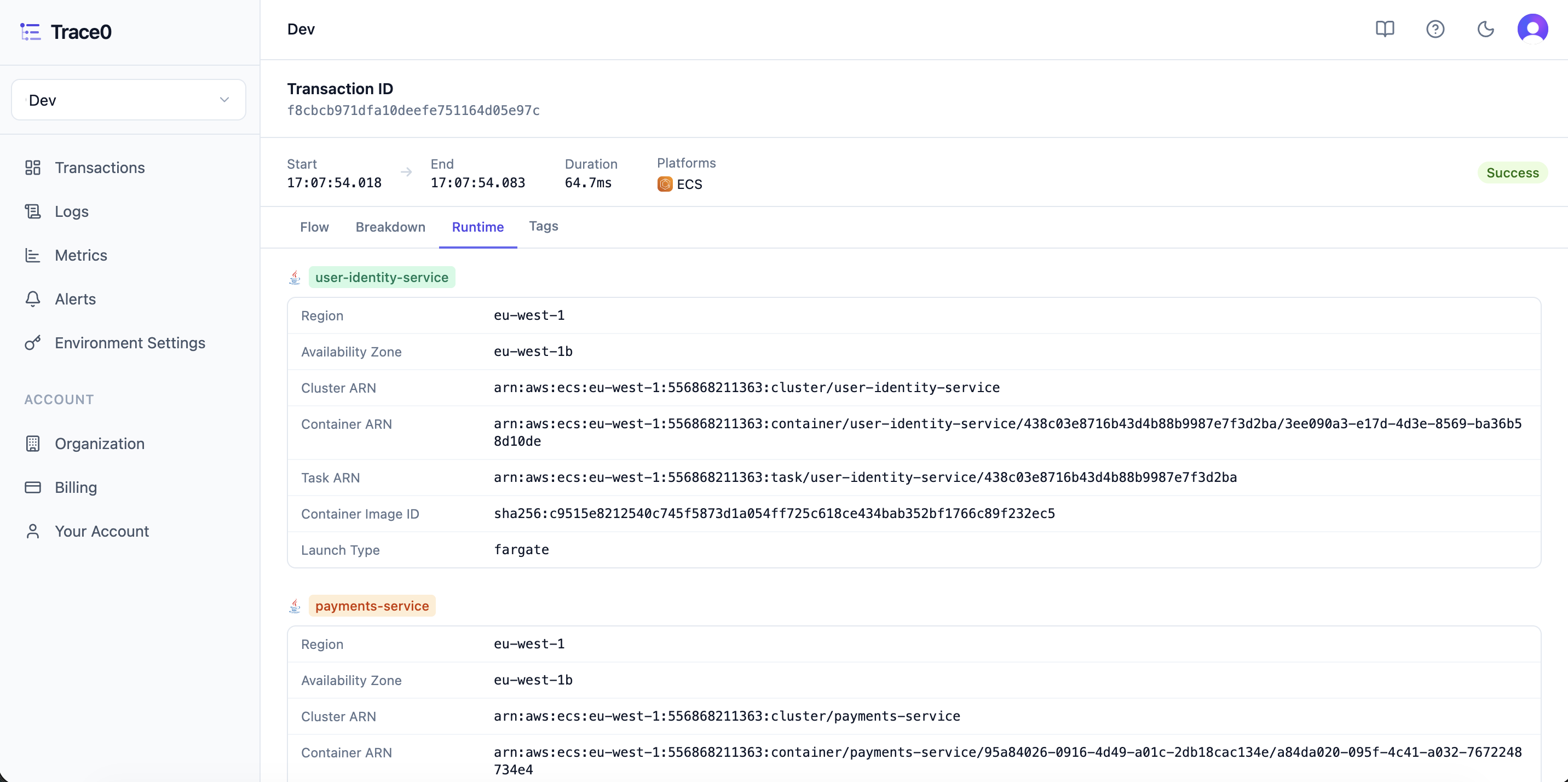Click transaction ID f8cbcb971dfa10deefe751164d05e97c
Image resolution: width=1568 pixels, height=782 pixels.
coord(413,110)
